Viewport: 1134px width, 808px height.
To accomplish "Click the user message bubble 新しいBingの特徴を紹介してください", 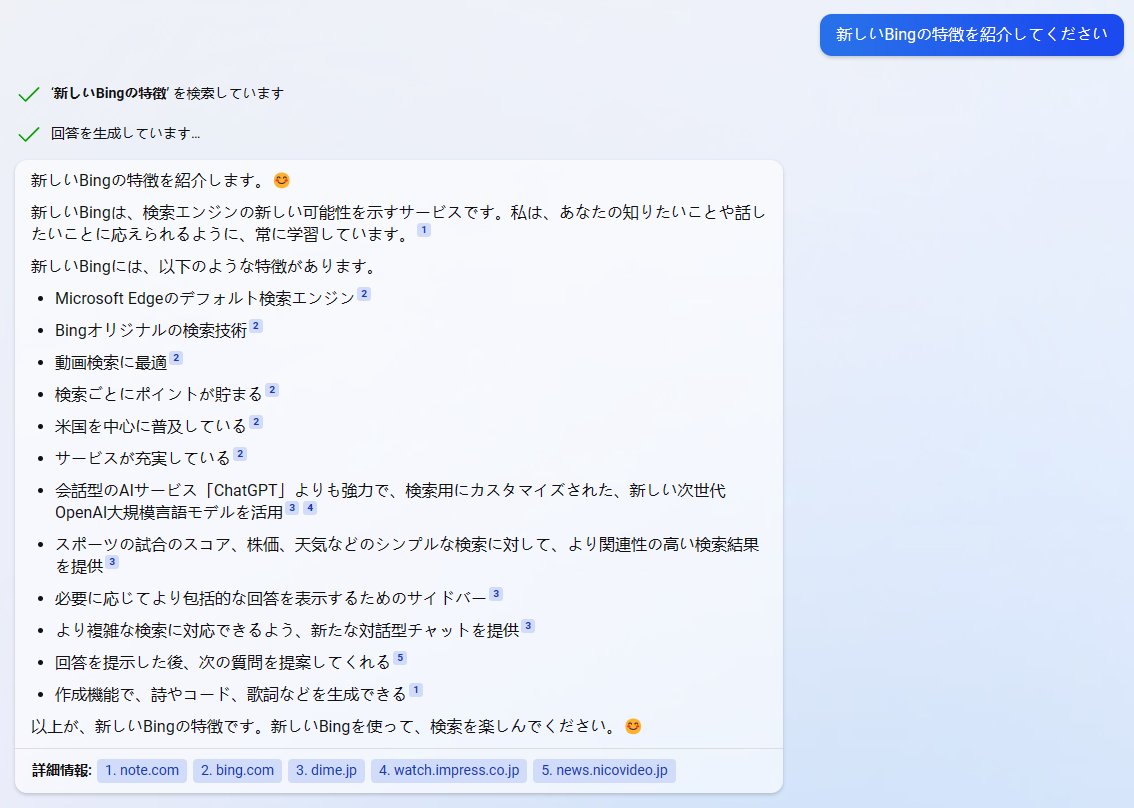I will coord(971,35).
